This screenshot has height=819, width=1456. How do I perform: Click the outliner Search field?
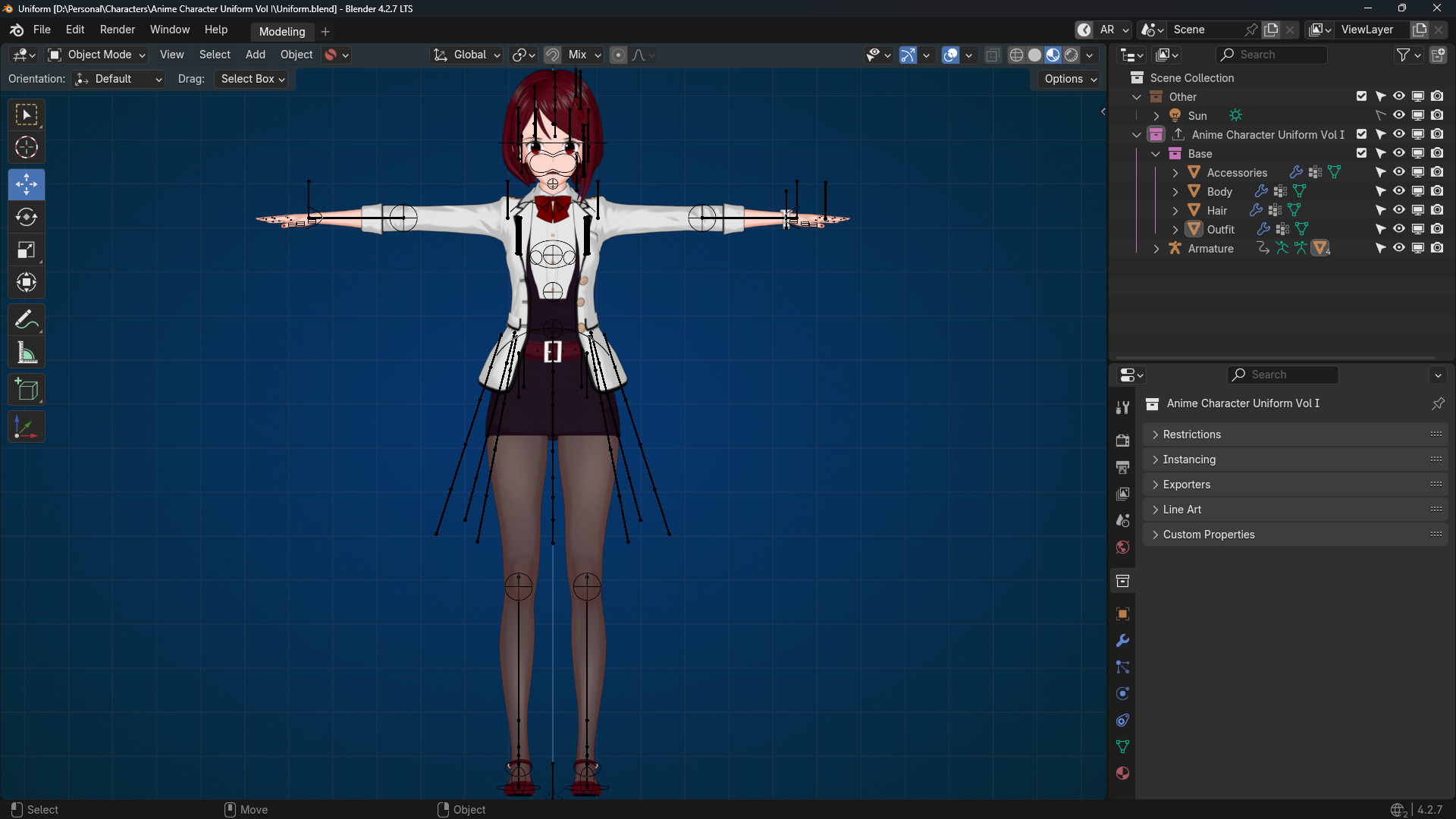[1272, 55]
